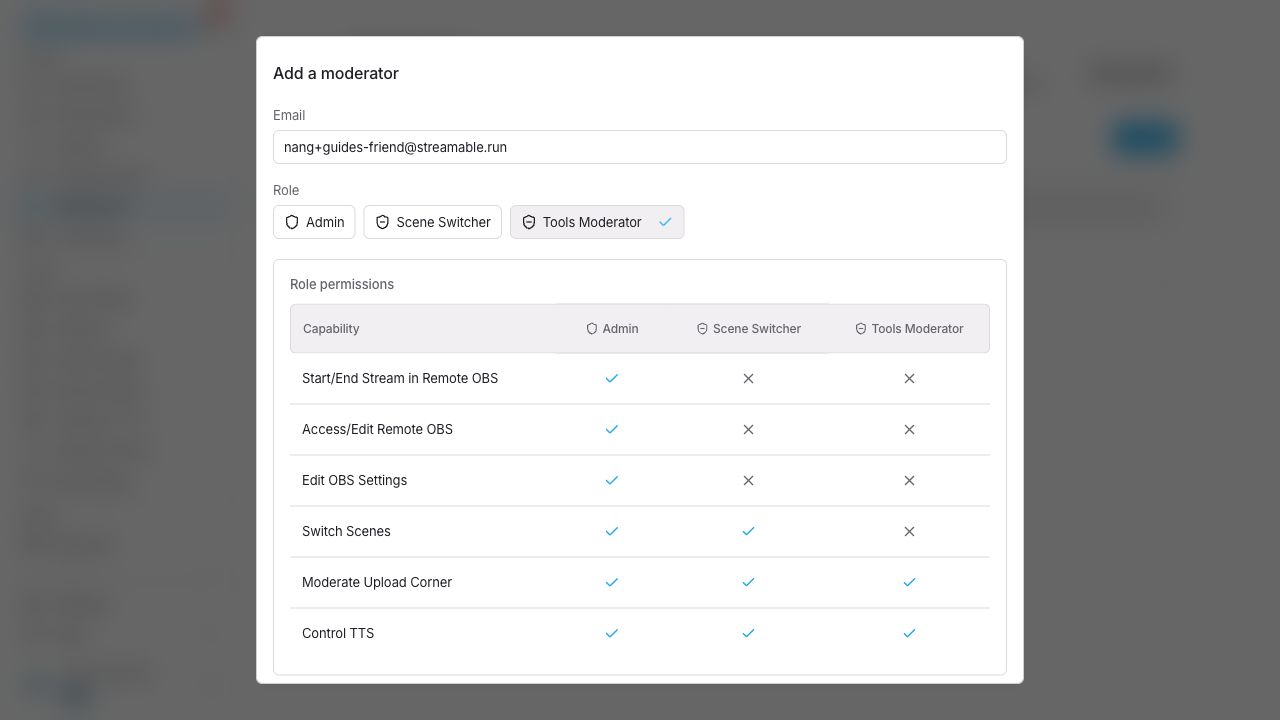Click the Tools Moderator checkmark for Control TTS
Viewport: 1280px width, 720px height.
(x=909, y=634)
